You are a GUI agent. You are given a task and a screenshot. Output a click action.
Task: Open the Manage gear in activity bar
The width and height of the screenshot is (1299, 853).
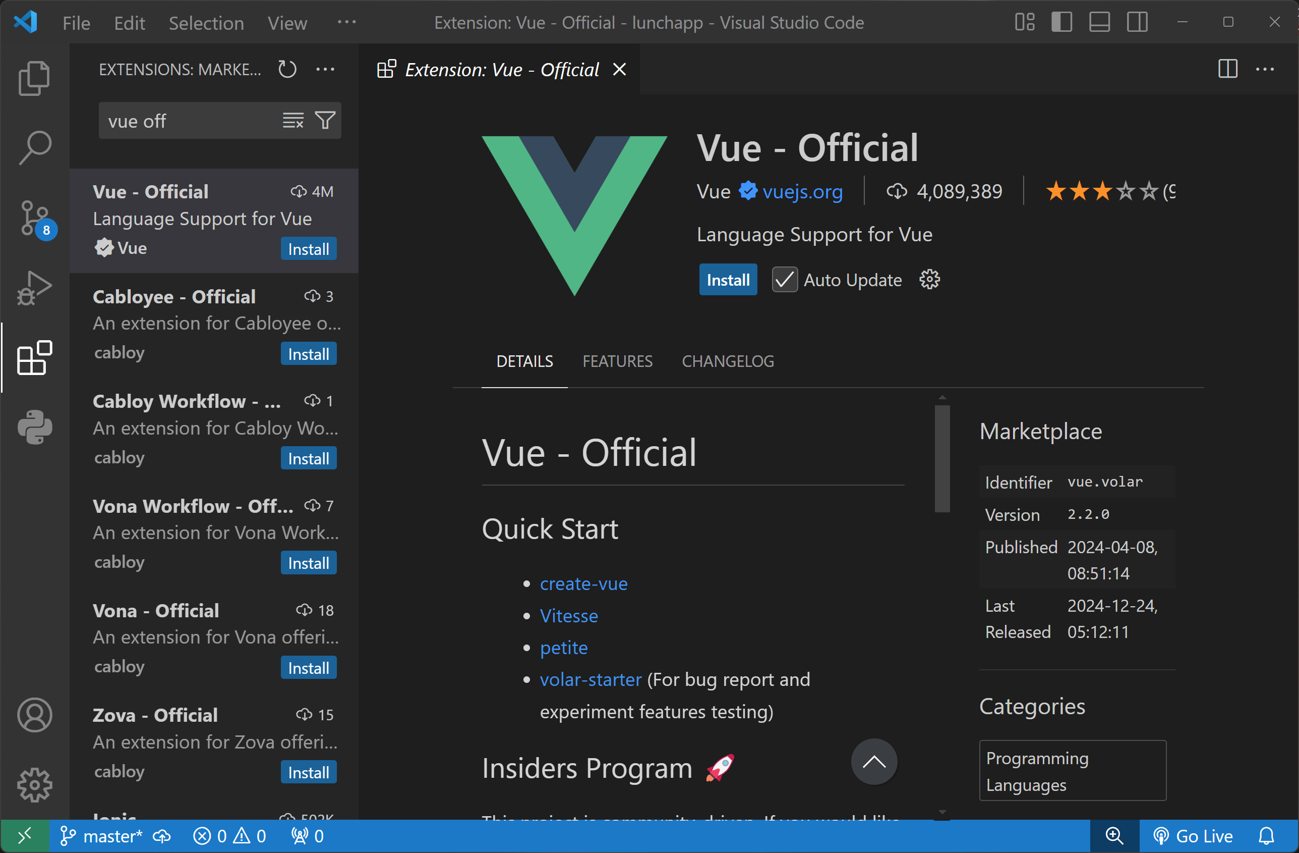pos(35,786)
